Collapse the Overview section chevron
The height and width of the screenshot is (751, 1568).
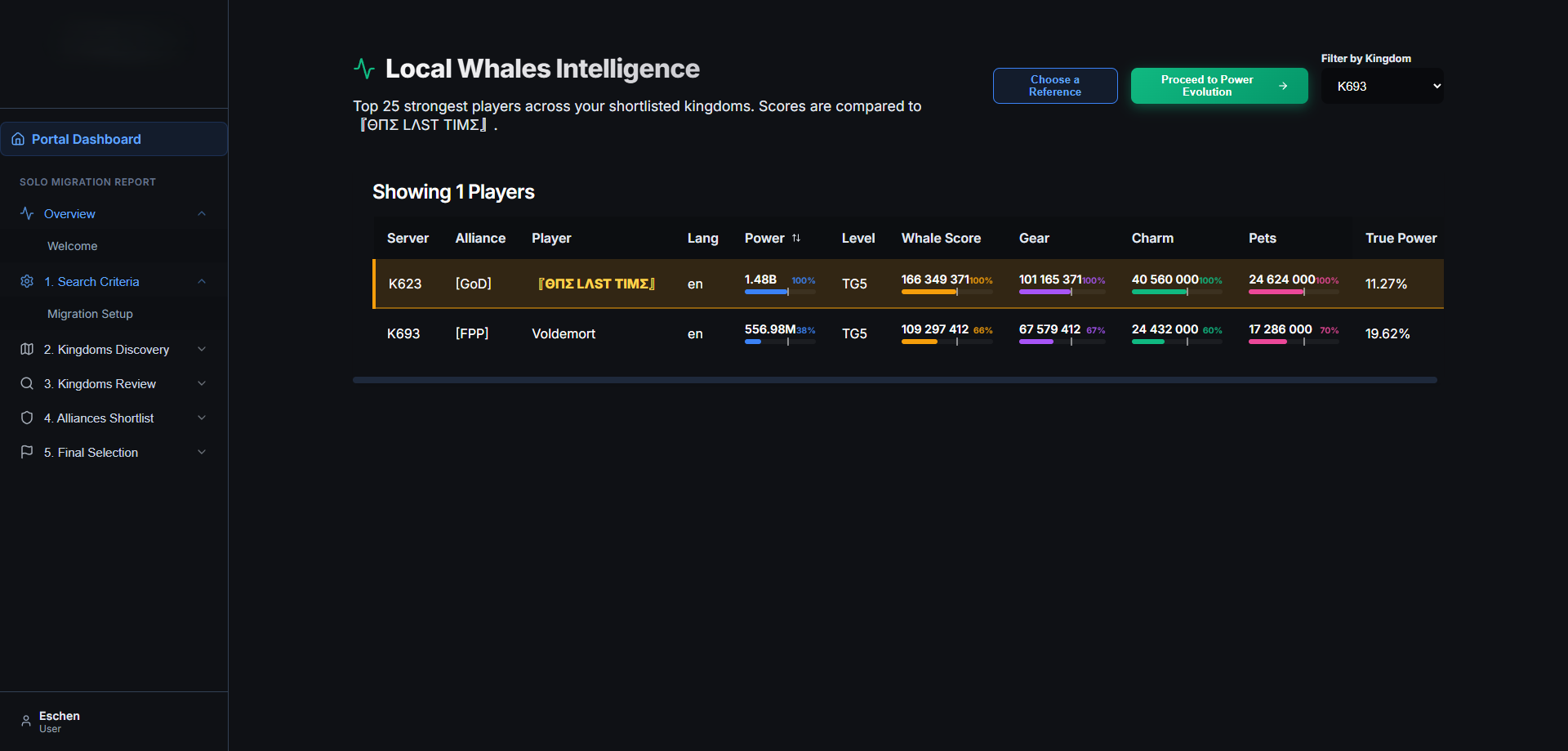[x=202, y=213]
